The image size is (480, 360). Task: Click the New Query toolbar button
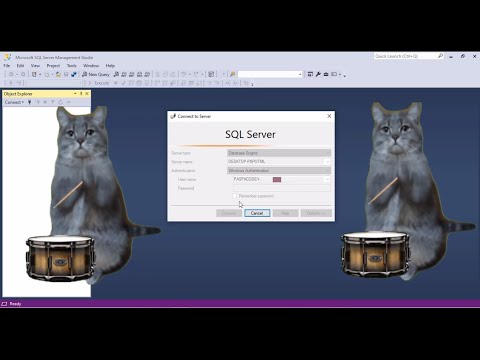[x=96, y=74]
